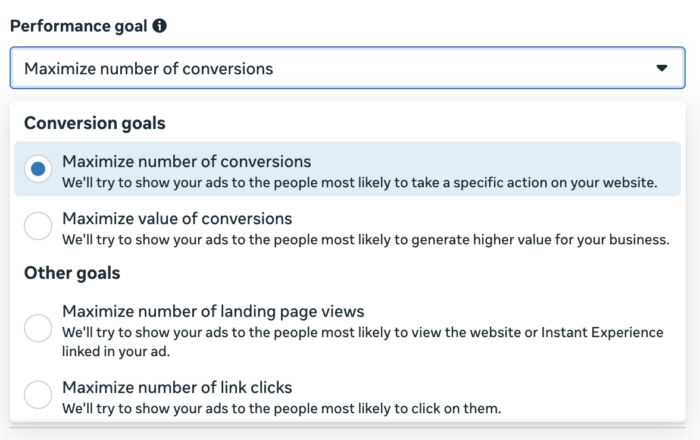Click the Performance goal field label
700x440 pixels.
(x=79, y=26)
